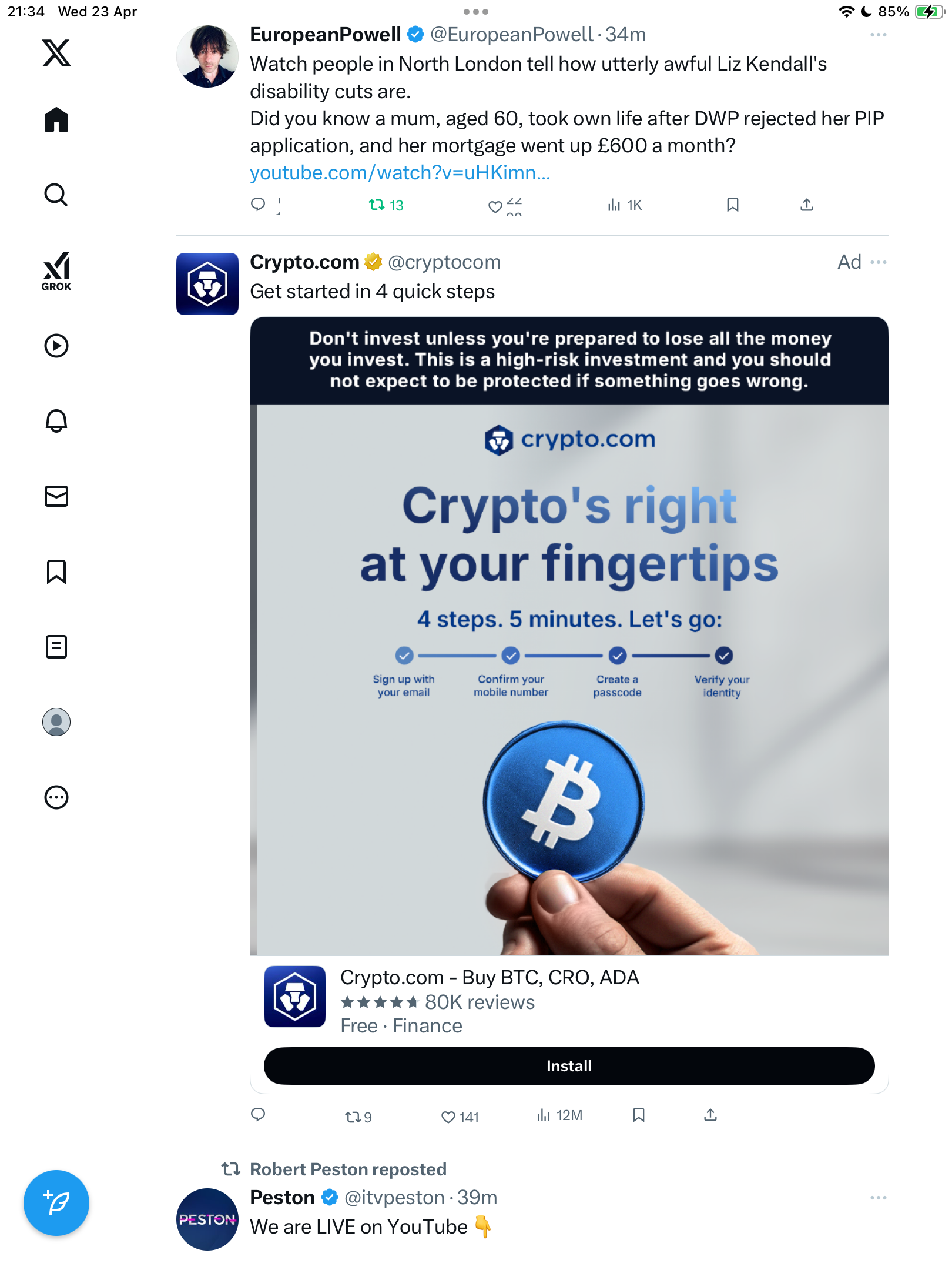The width and height of the screenshot is (952, 1270).
Task: Open the search (magnifier) page
Action: point(56,195)
